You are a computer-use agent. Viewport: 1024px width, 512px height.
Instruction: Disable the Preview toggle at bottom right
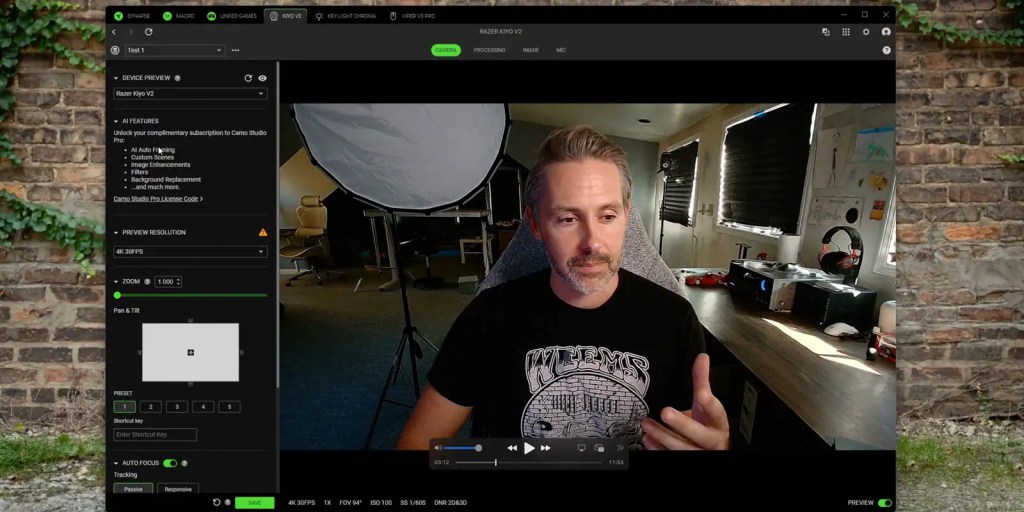(884, 502)
